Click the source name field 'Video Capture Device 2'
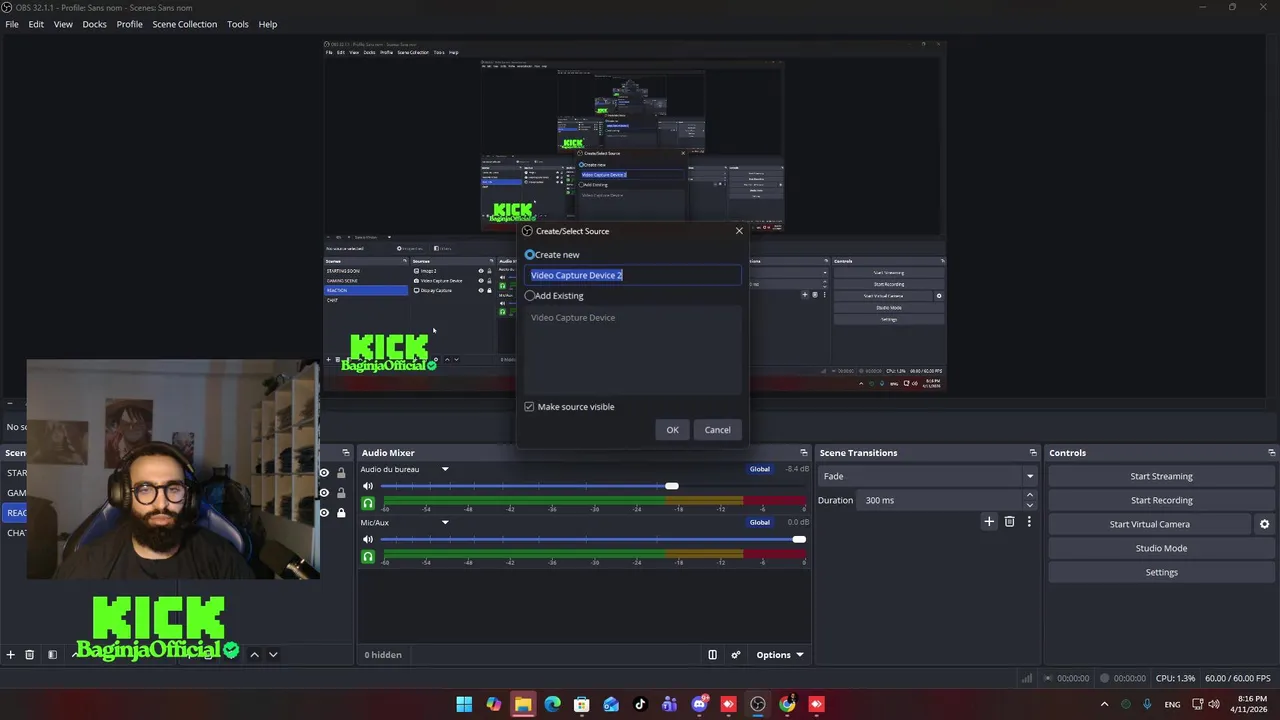 633,275
